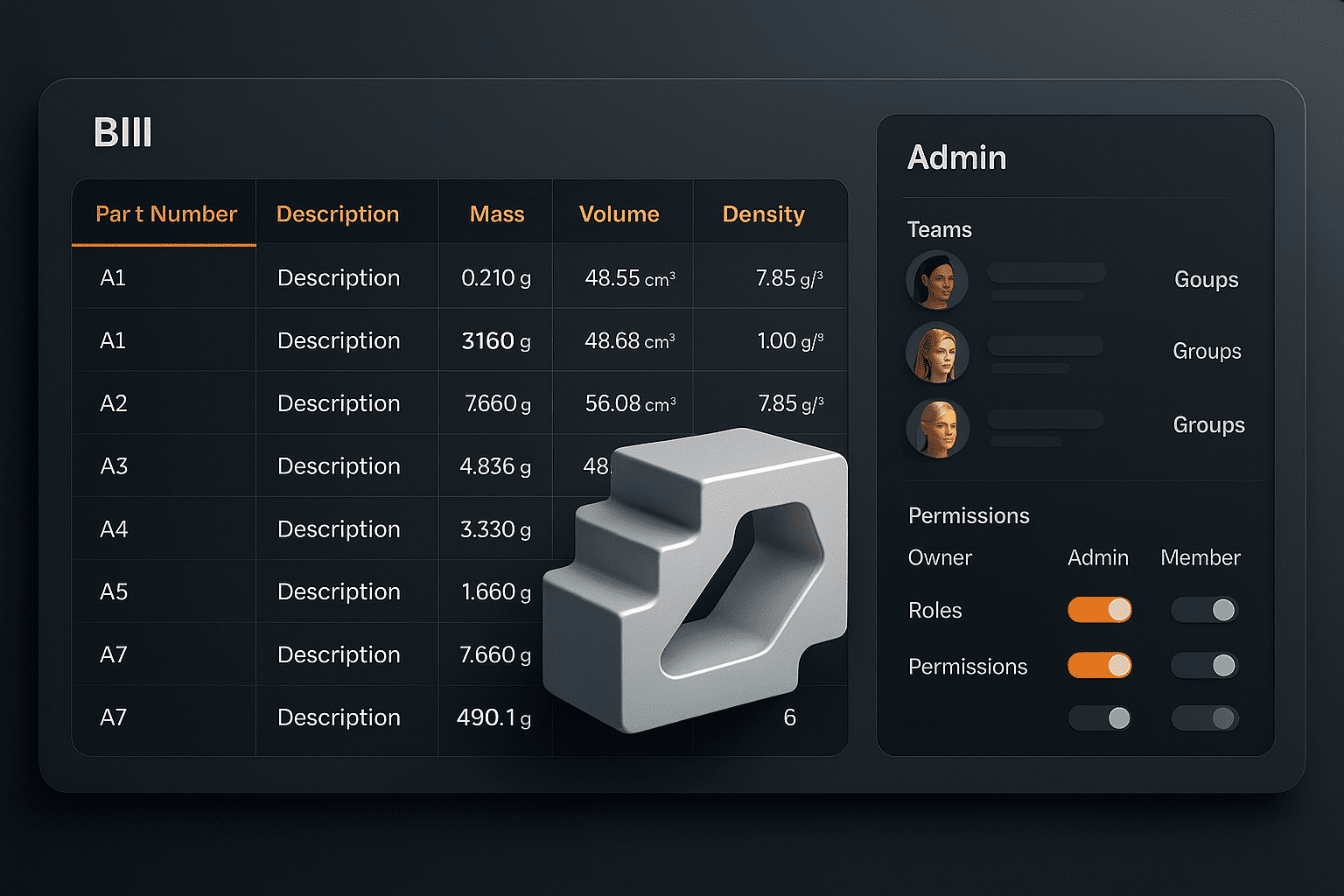The height and width of the screenshot is (896, 1344).
Task: Open Groups beside the red-haired avatar
Action: coord(1207,352)
